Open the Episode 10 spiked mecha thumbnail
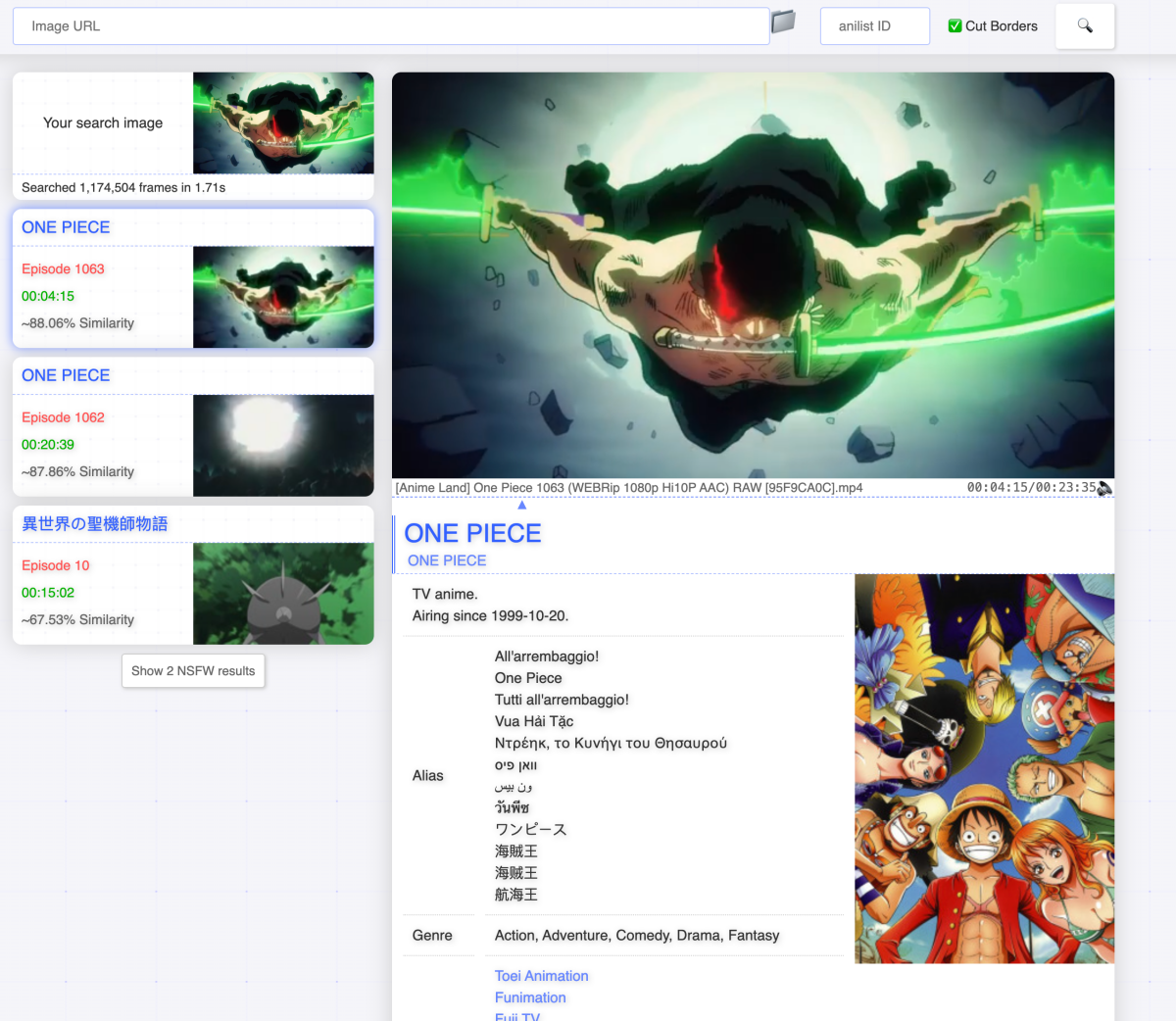The height and width of the screenshot is (1021, 1176). pos(283,594)
